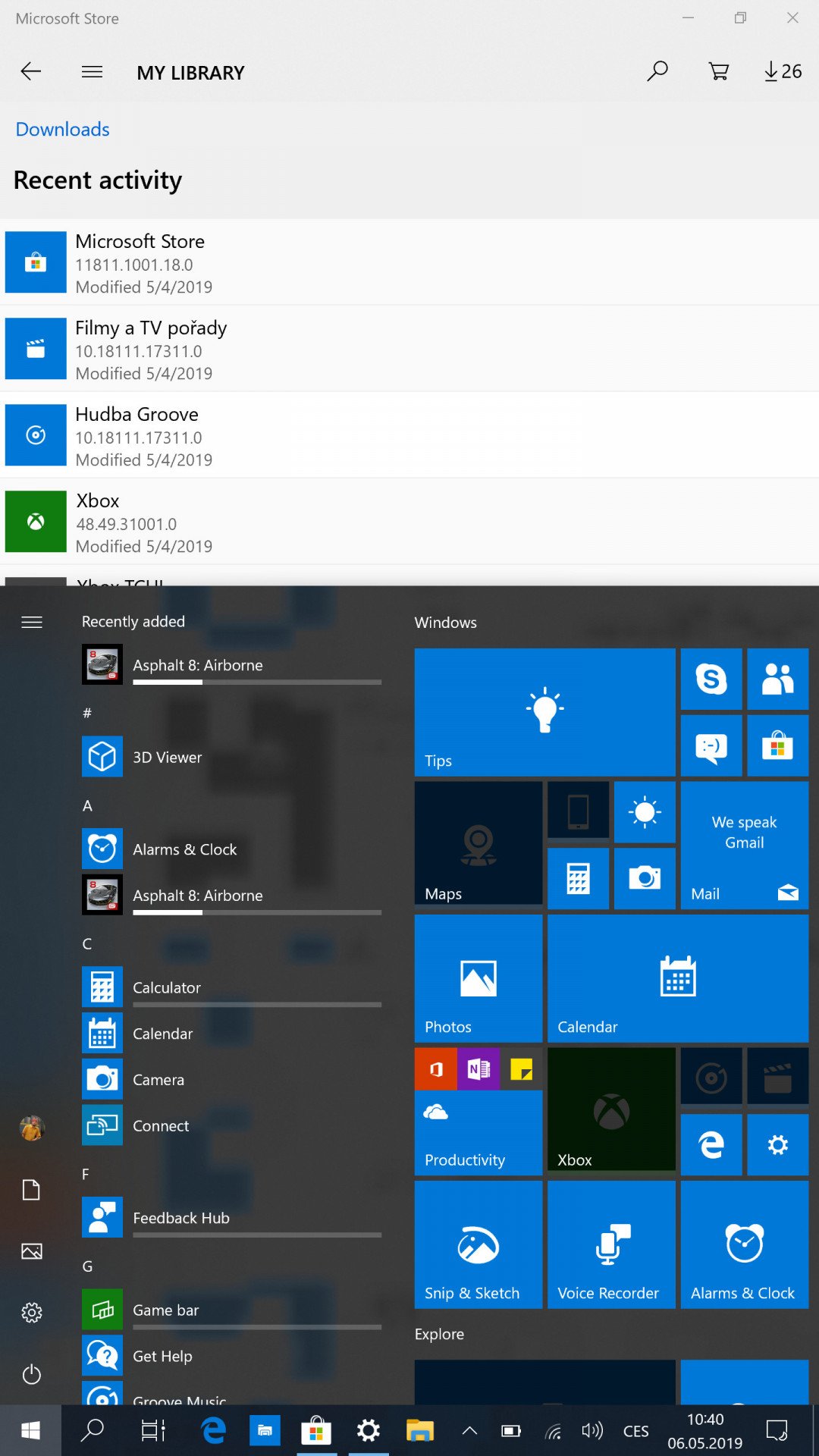Open Pictures from Start sidebar

31,1251
